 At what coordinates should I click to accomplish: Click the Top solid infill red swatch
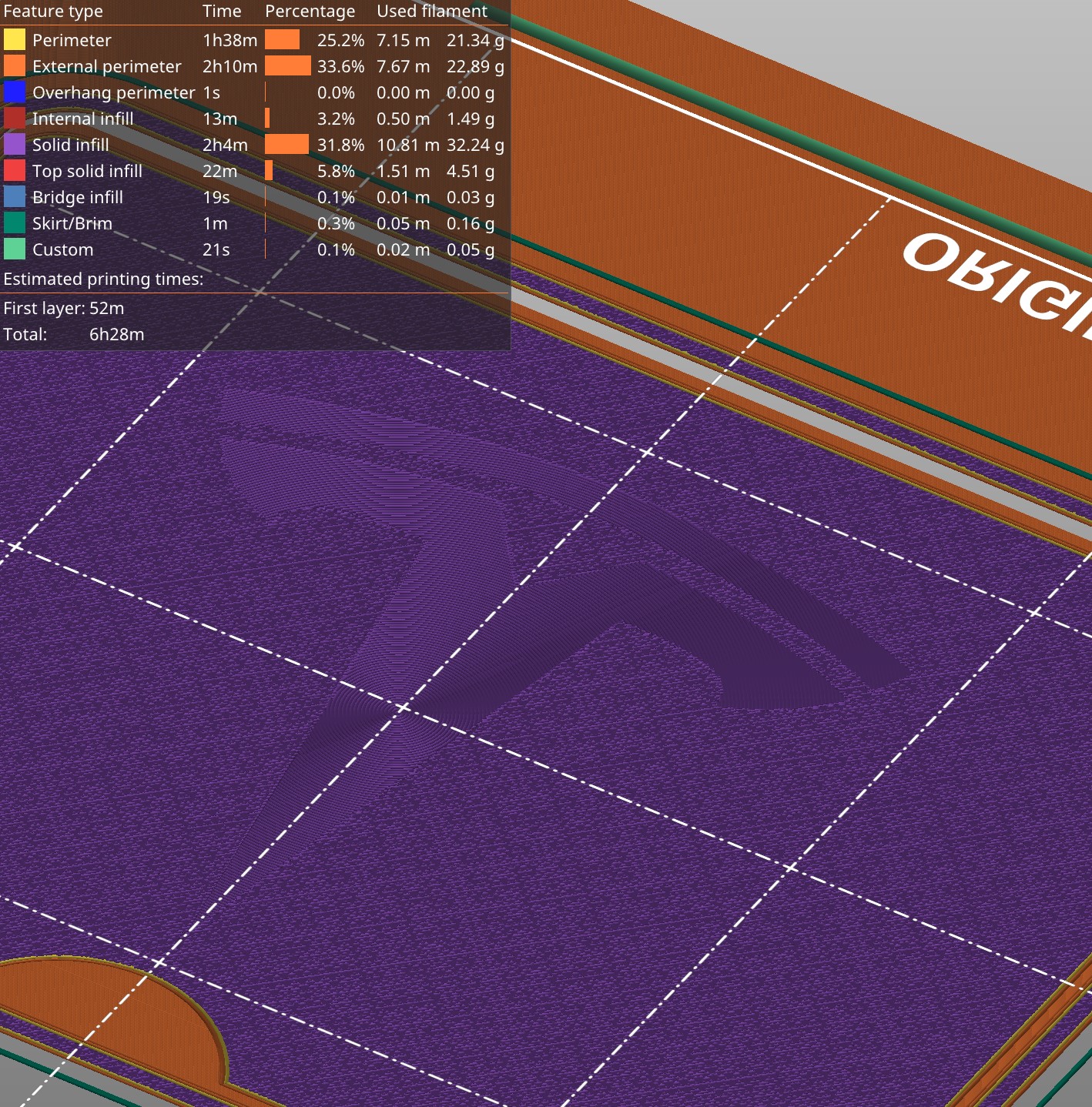(x=15, y=171)
